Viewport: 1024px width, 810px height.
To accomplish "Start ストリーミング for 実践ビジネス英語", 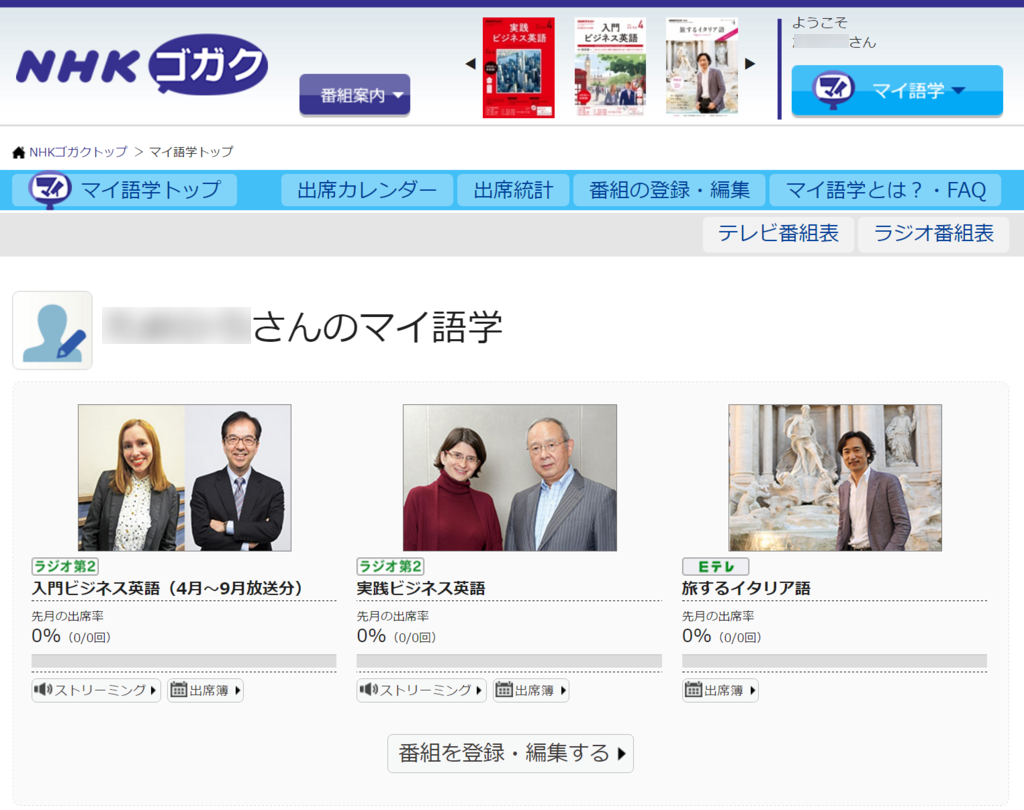I will [421, 690].
